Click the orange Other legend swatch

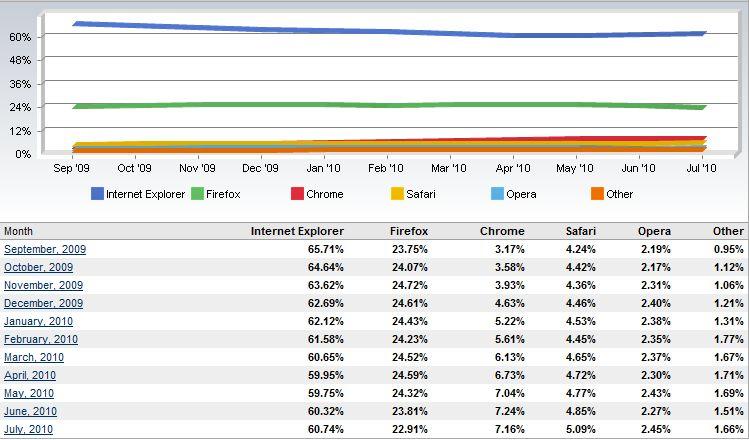coord(598,194)
